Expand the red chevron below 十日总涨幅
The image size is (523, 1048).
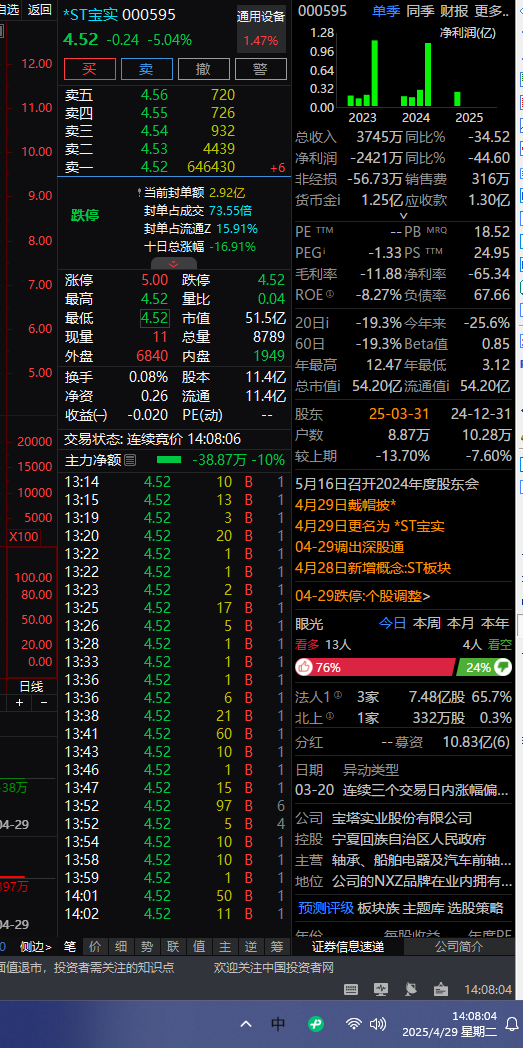coord(174,264)
